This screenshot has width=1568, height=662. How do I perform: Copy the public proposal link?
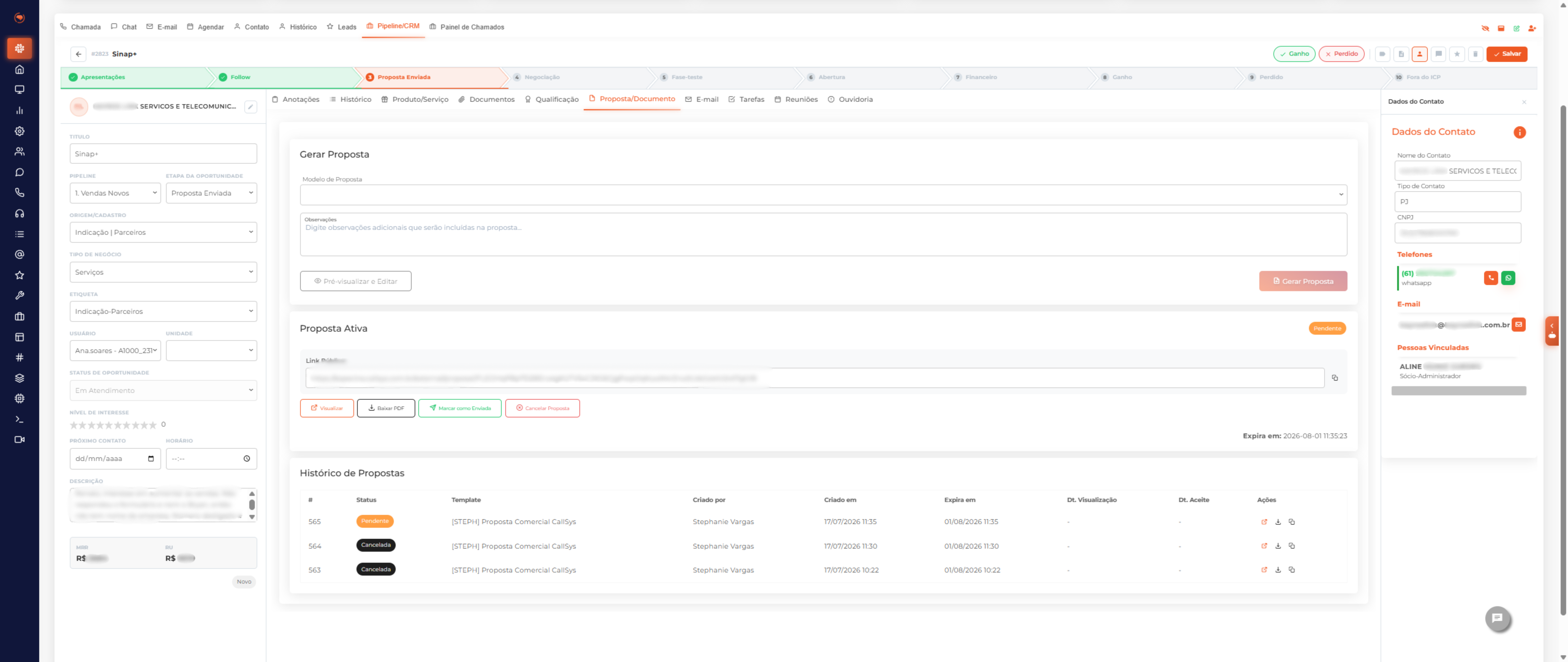tap(1335, 378)
